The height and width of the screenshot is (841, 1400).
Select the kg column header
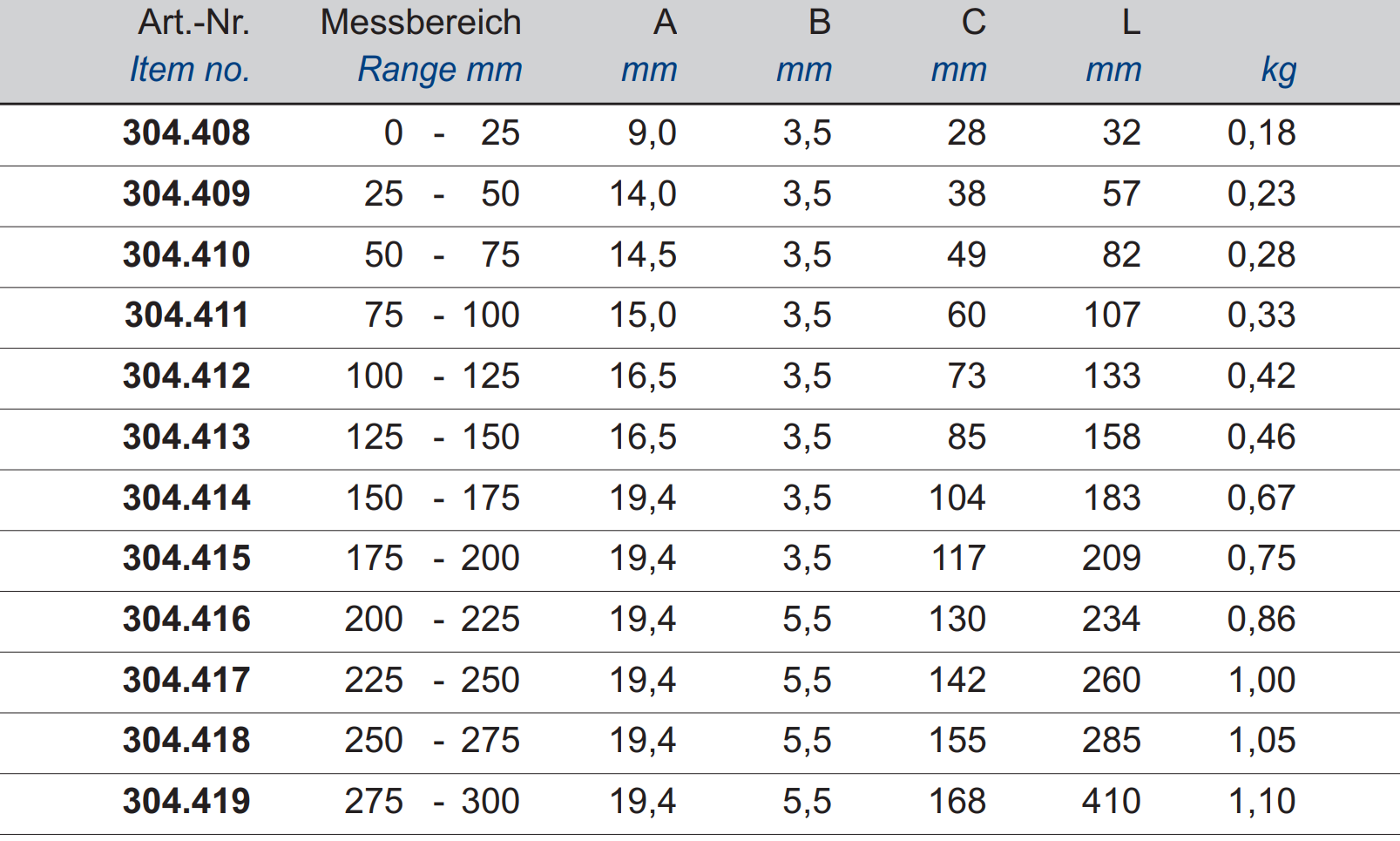(x=1278, y=70)
